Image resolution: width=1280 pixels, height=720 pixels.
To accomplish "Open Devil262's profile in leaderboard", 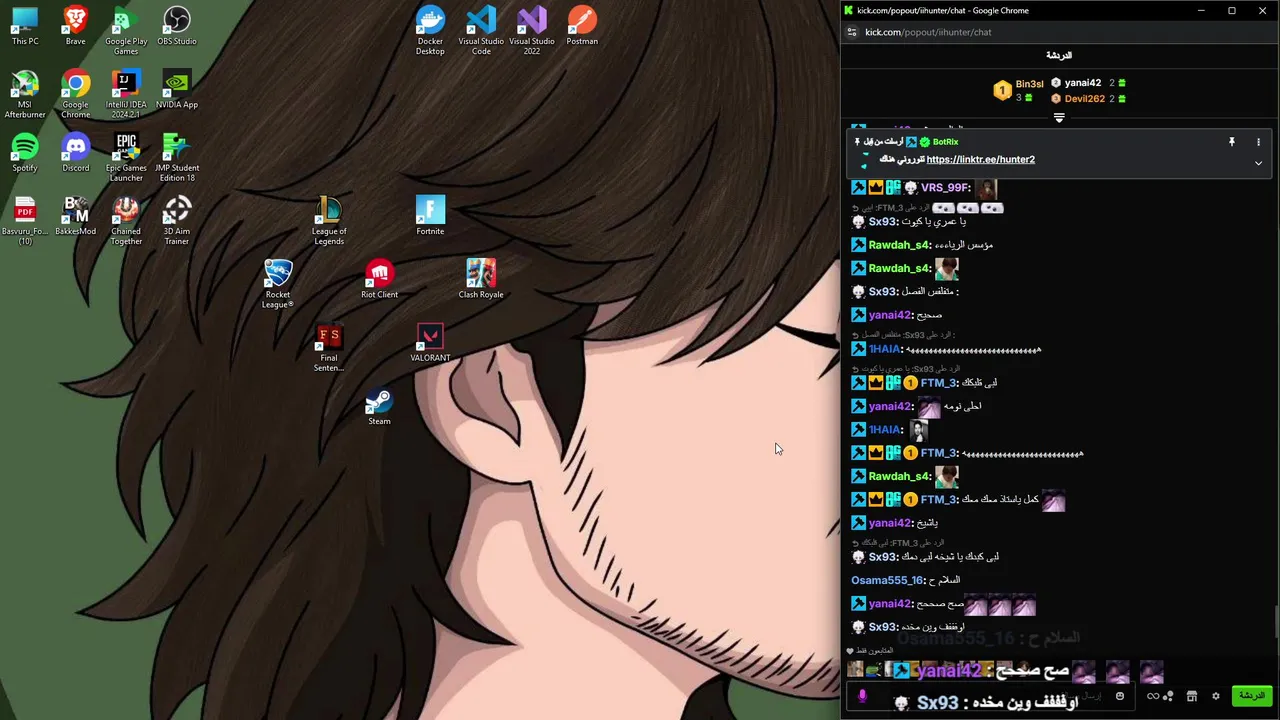I will (1084, 99).
